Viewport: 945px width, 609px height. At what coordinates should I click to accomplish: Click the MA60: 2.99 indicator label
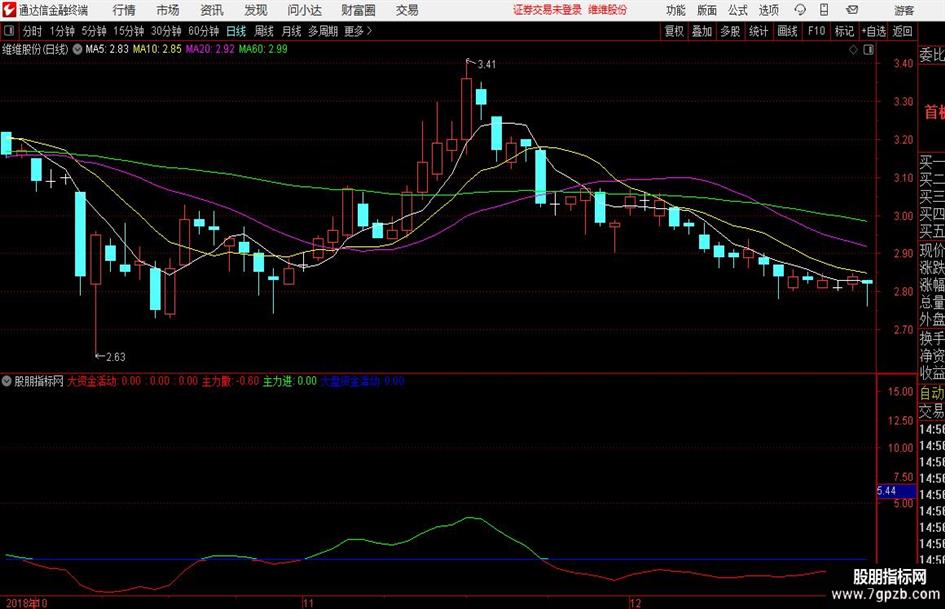[x=263, y=49]
